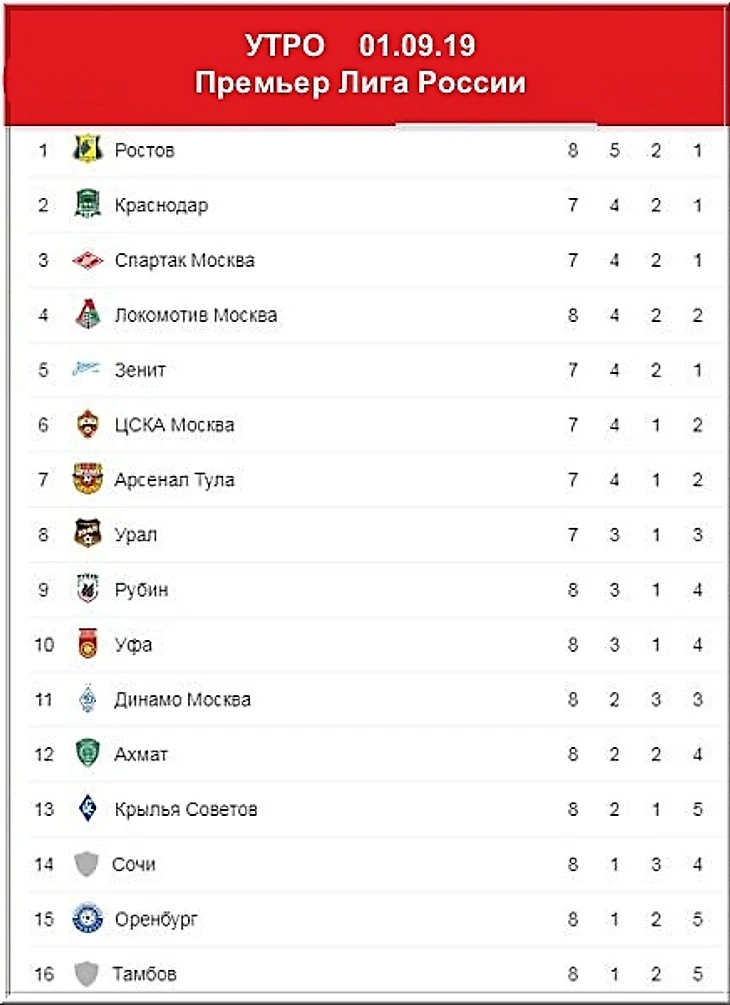
Task: Click the Arsenal Tula club logo
Action: point(88,480)
